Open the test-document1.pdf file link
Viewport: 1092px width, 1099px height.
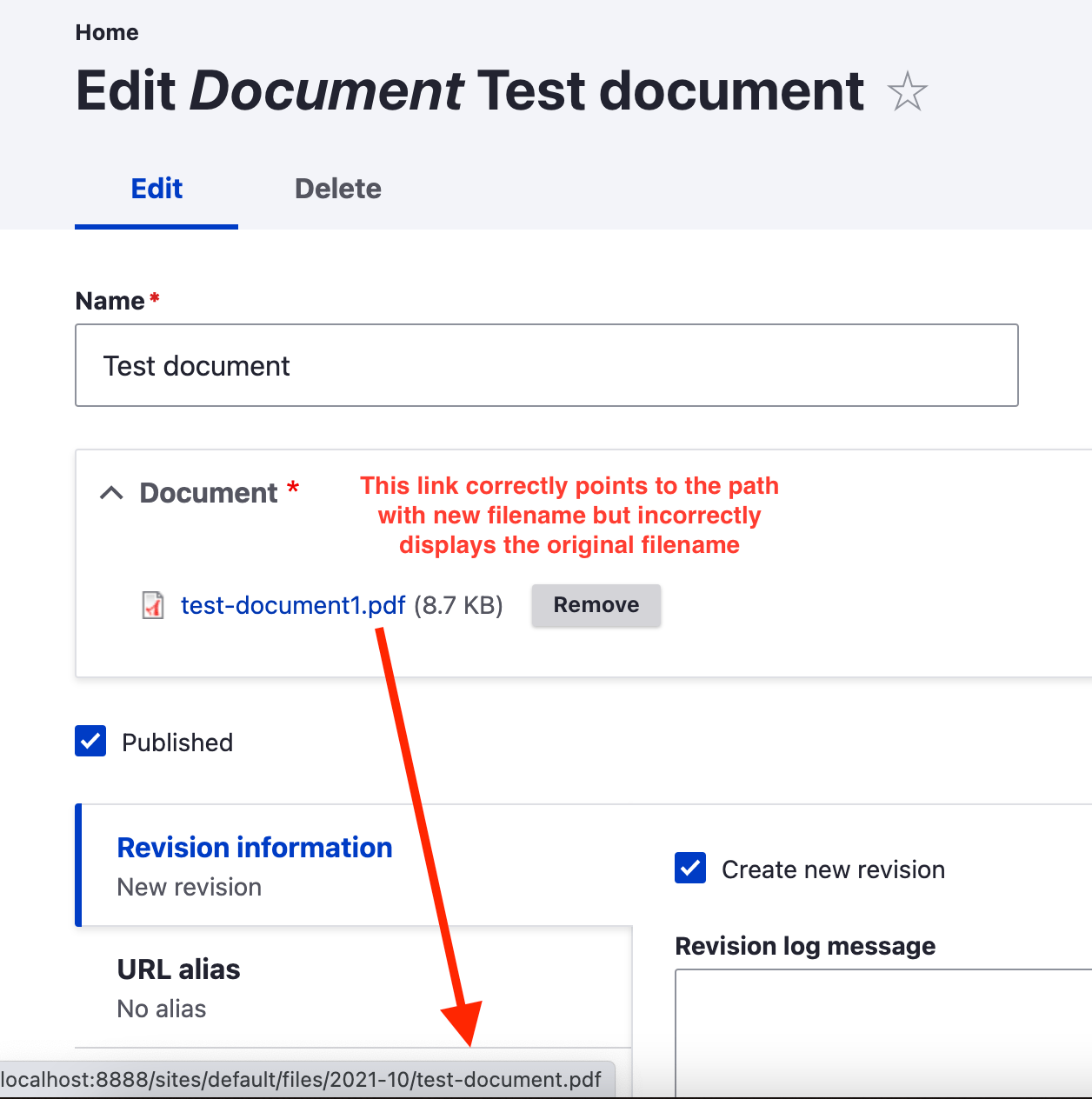click(x=293, y=605)
